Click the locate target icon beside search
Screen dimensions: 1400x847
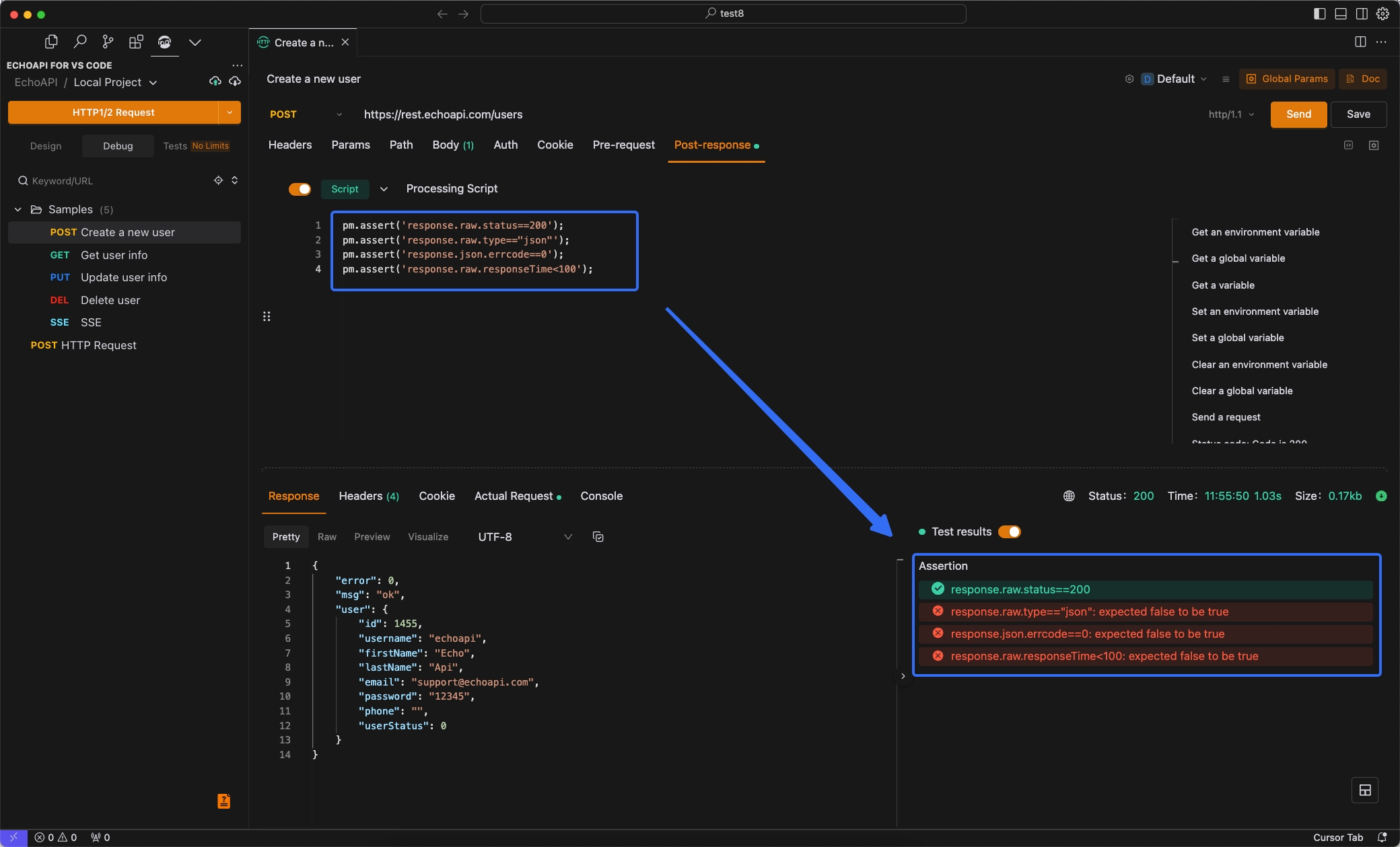[x=218, y=180]
